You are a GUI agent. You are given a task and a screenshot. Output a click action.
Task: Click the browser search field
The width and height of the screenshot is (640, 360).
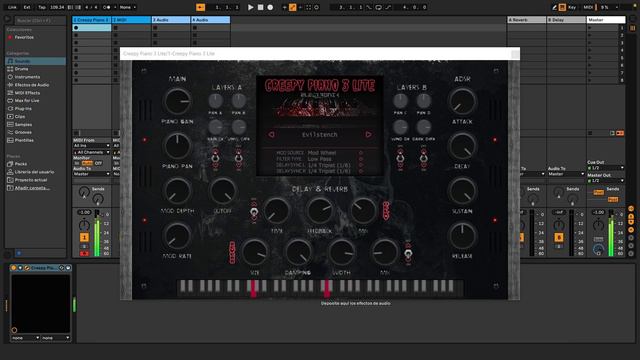(x=40, y=20)
